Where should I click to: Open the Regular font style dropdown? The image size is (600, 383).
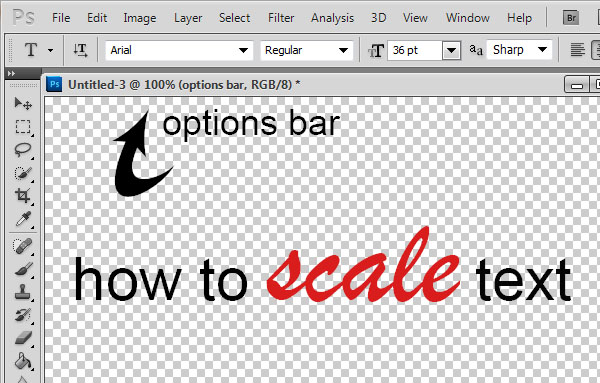coord(307,50)
